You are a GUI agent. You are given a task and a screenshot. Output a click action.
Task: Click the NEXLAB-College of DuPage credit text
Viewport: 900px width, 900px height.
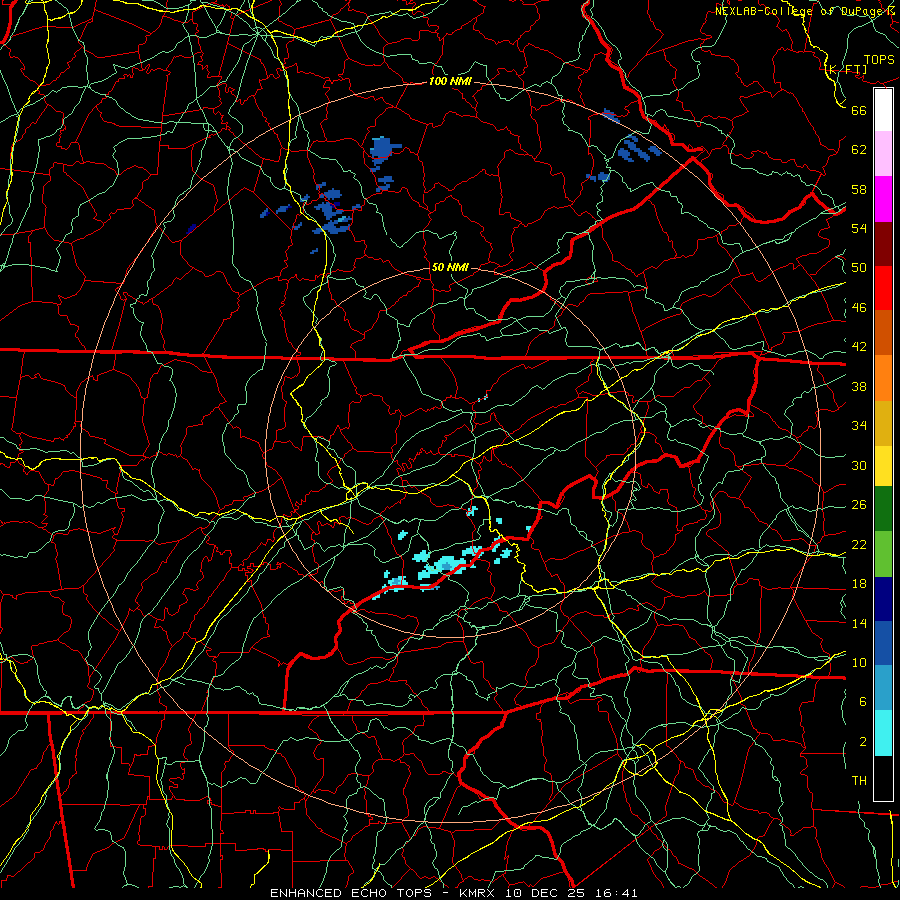(x=805, y=11)
